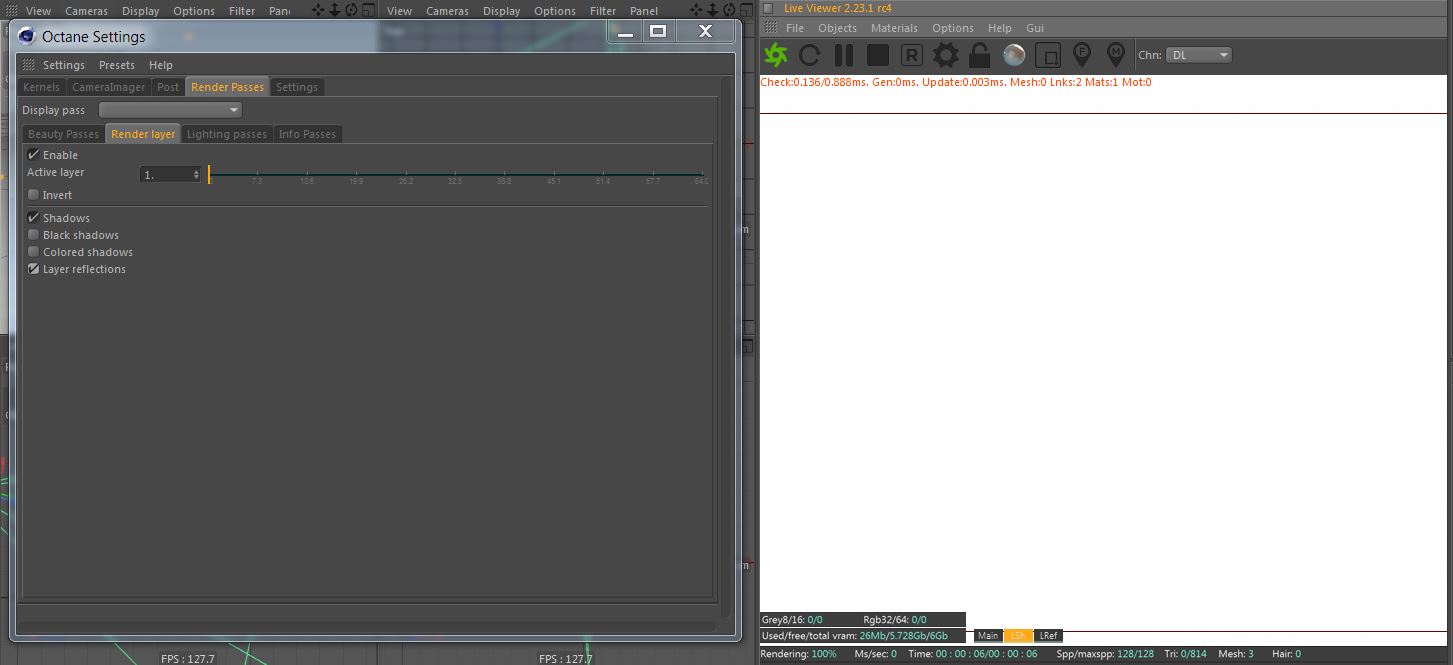Click the film region square icon
This screenshot has width=1453, height=665.
pyautogui.click(x=1047, y=55)
